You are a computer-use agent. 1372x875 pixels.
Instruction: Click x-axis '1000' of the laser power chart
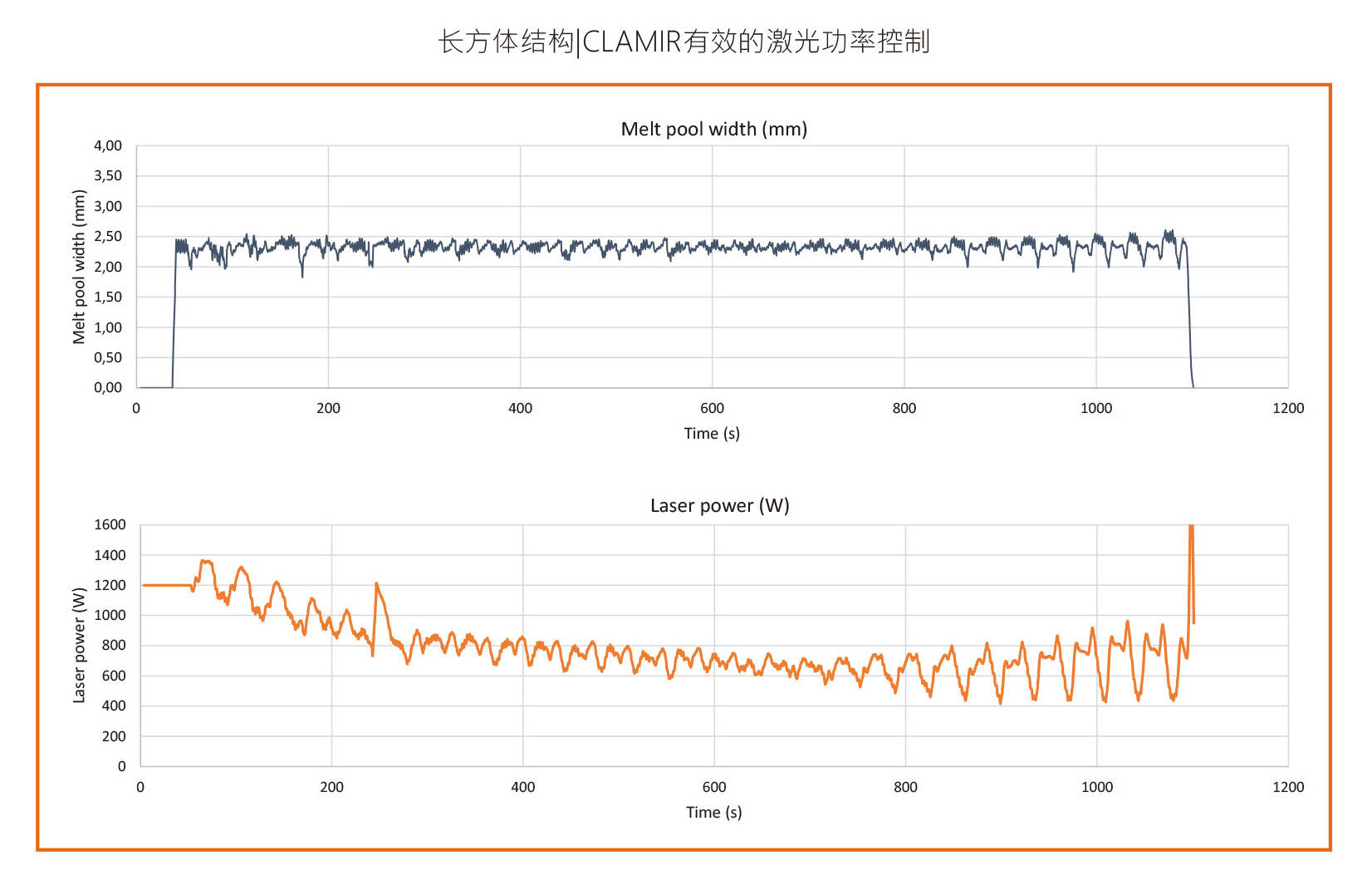1097,787
